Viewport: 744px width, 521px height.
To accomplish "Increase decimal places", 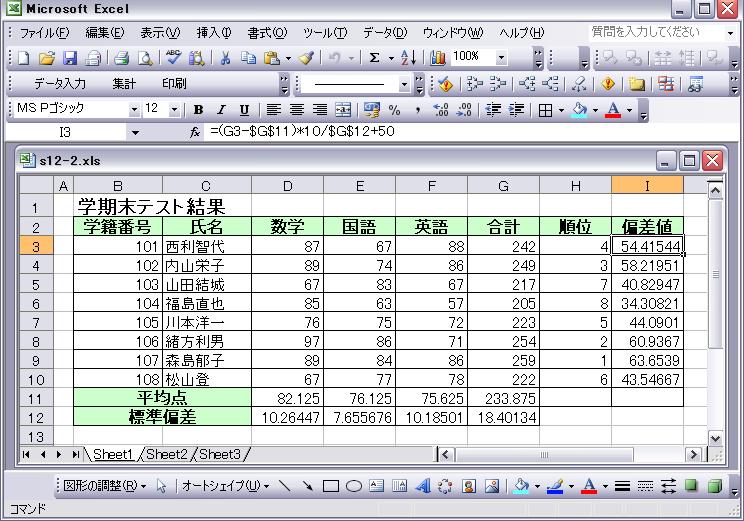I will coord(441,110).
